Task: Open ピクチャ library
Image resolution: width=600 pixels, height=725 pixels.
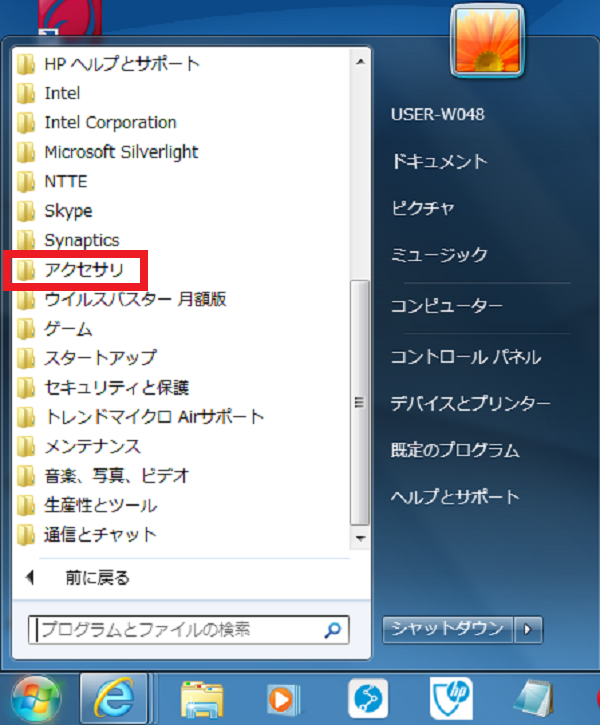Action: pyautogui.click(x=422, y=208)
